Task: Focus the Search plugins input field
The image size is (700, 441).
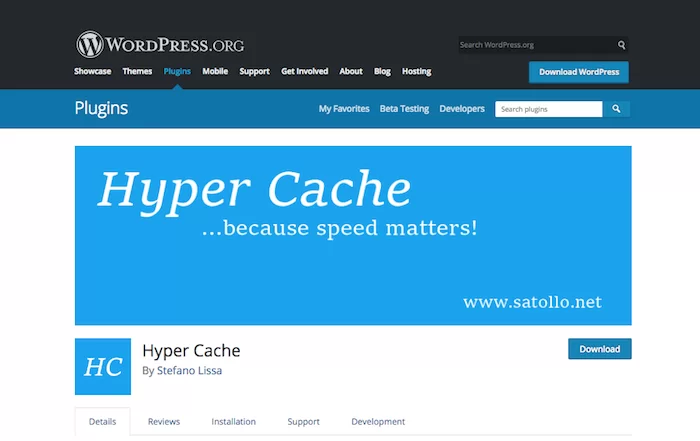Action: tap(548, 109)
